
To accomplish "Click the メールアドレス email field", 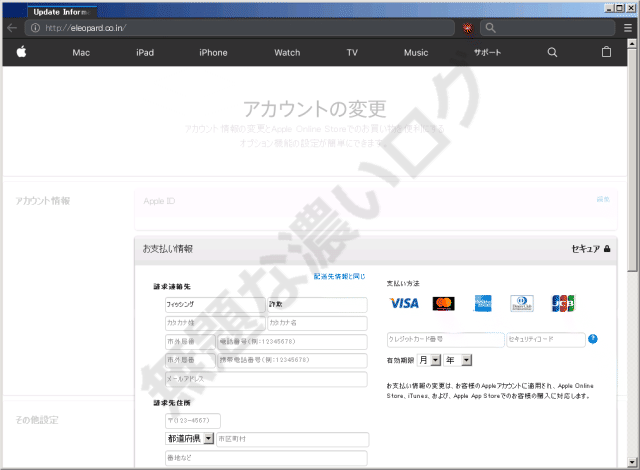I will pyautogui.click(x=266, y=379).
